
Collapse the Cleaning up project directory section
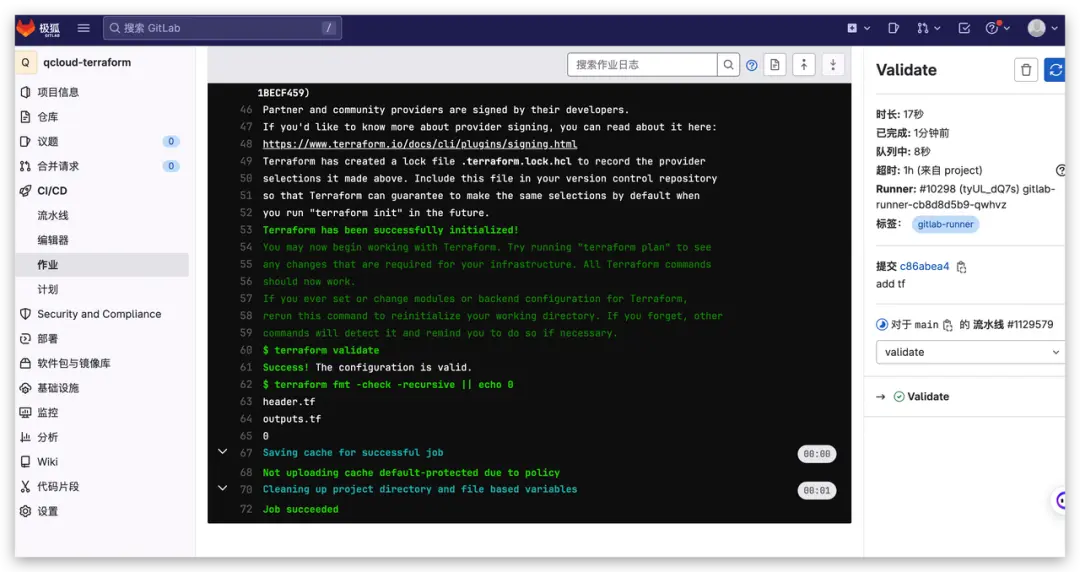pos(222,488)
